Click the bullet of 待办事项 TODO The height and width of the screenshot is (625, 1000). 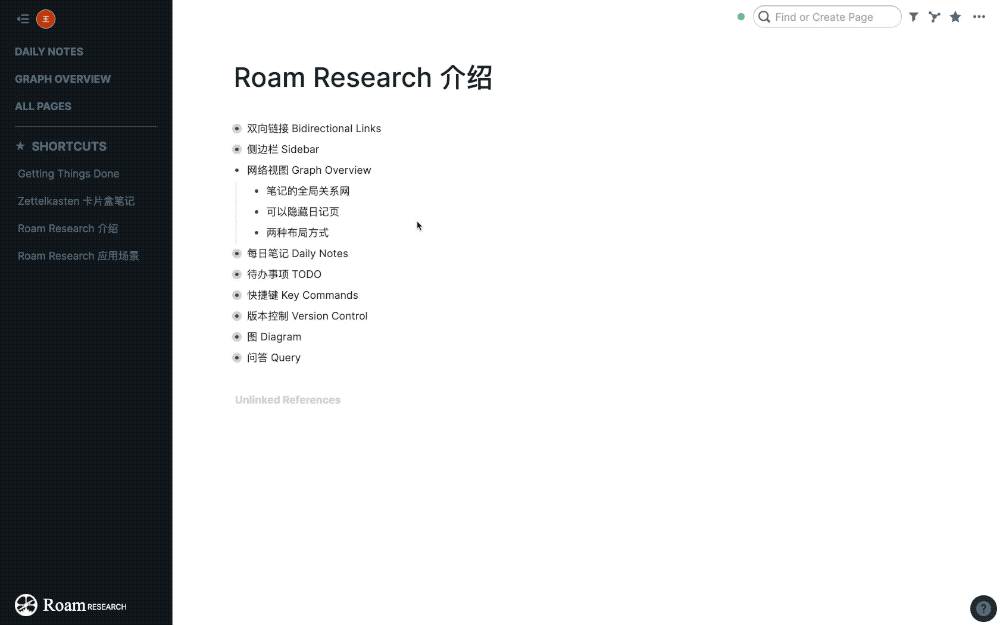237,274
